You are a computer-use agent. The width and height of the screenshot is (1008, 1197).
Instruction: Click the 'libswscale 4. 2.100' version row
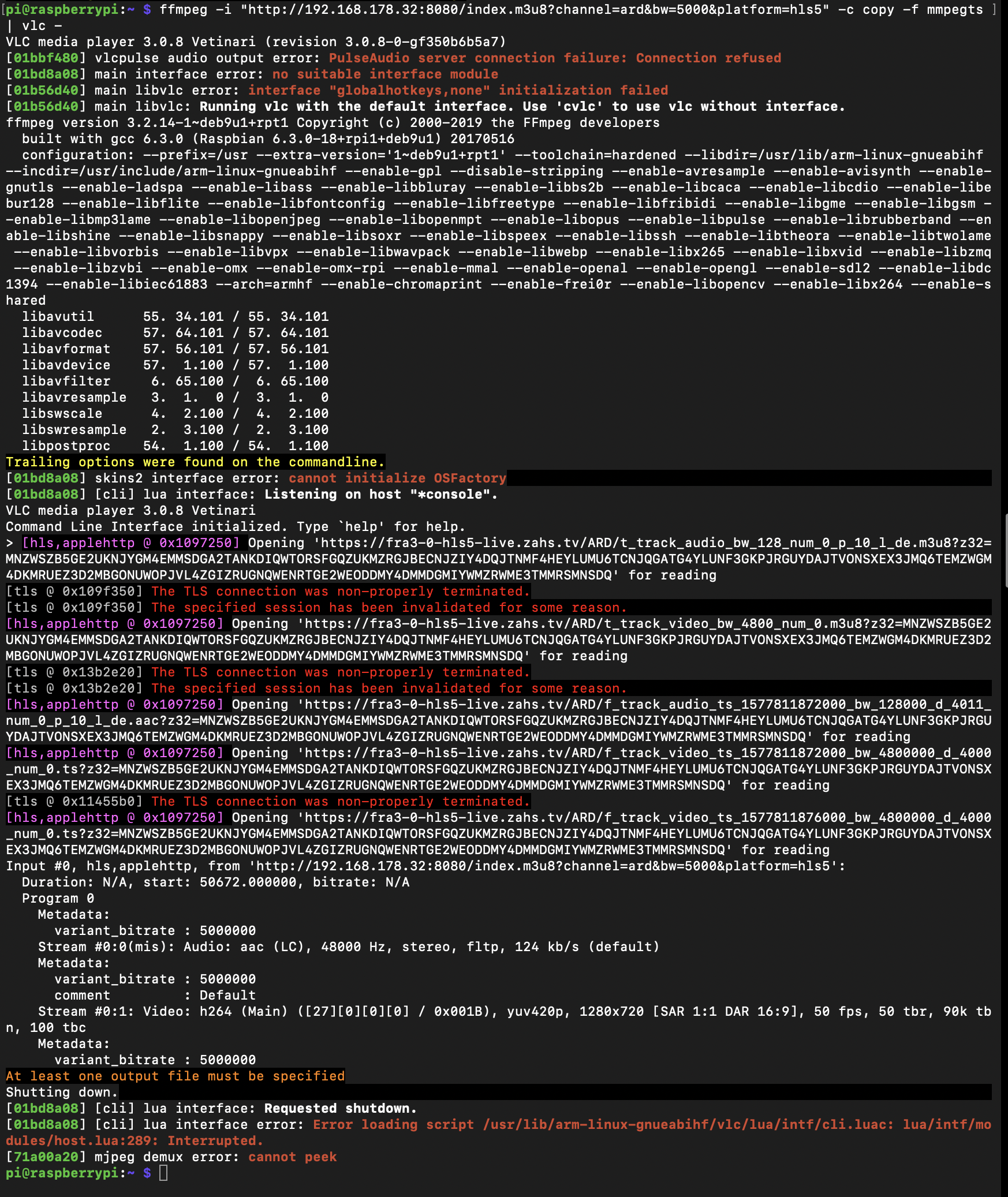tap(176, 413)
